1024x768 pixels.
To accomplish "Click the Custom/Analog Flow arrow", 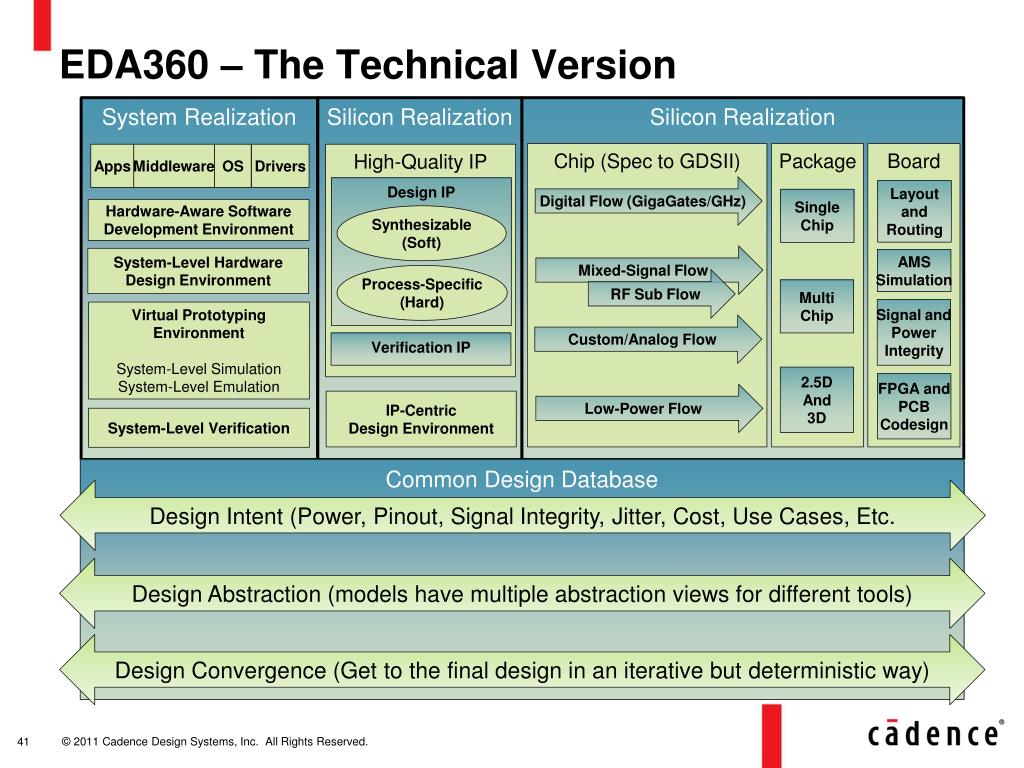I will click(x=648, y=340).
